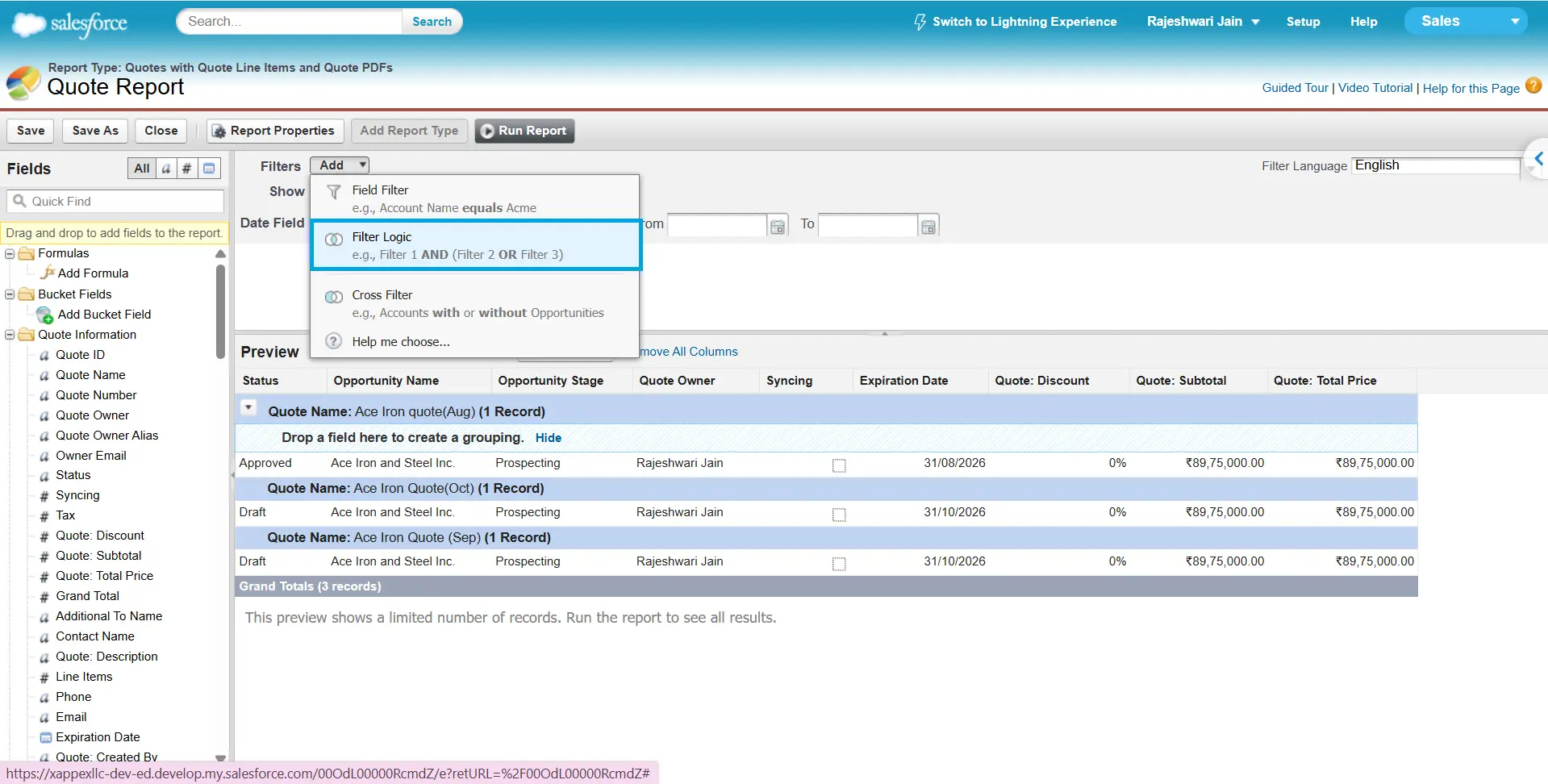Show date fields filter icon in Fields panel

210,169
